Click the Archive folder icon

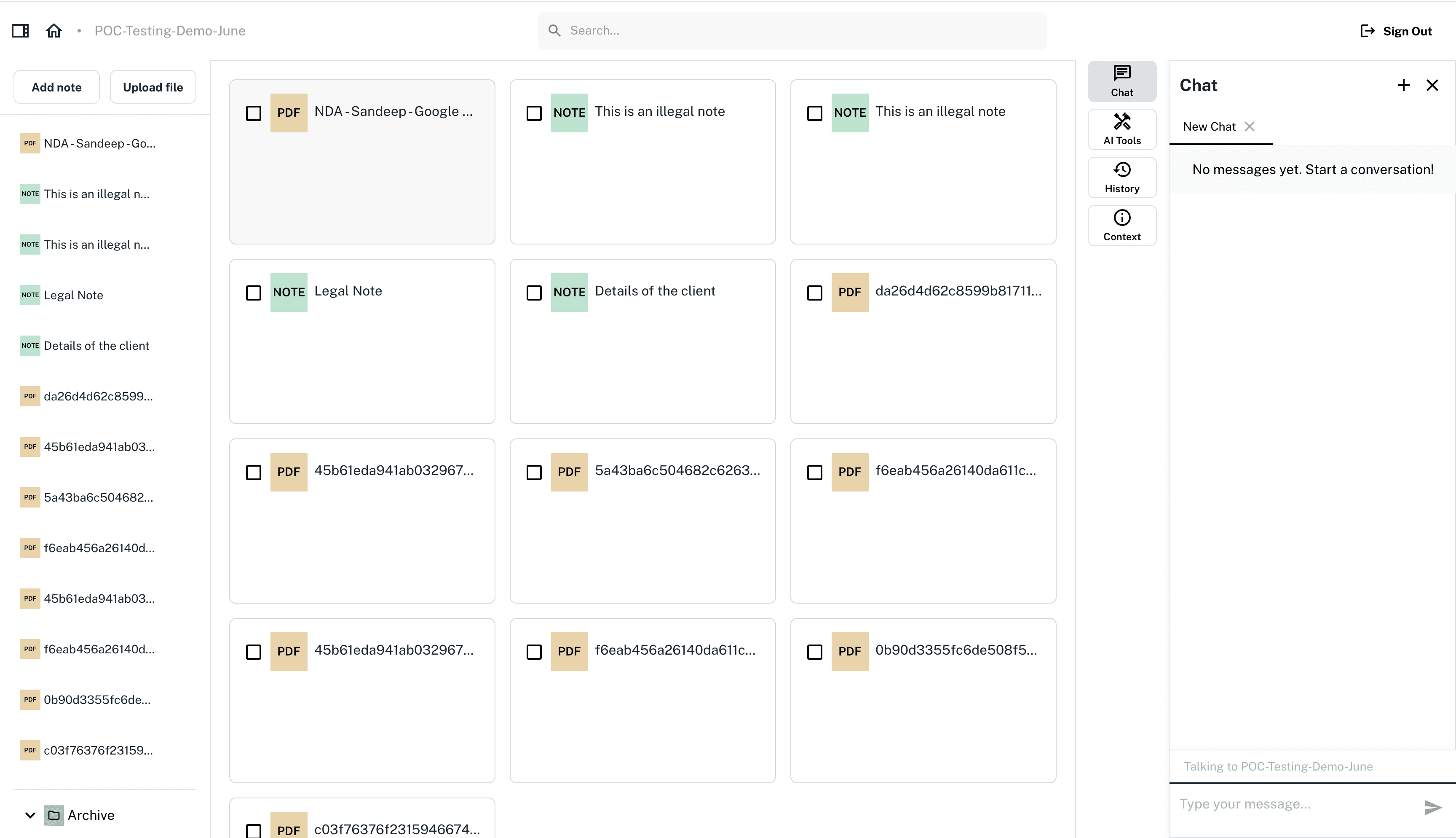(x=54, y=815)
